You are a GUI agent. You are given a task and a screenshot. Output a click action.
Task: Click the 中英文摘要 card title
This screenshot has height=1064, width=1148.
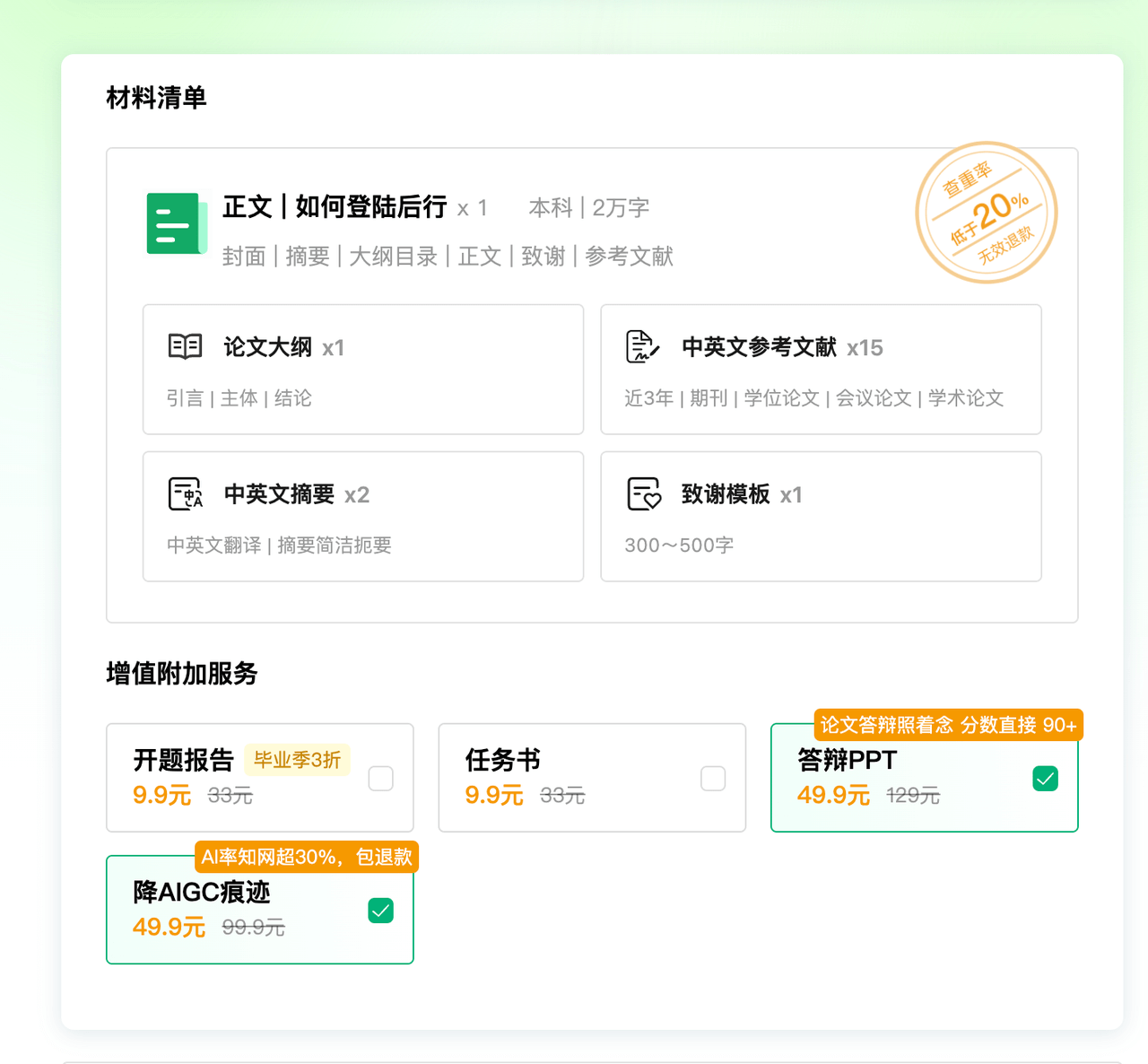[x=279, y=494]
